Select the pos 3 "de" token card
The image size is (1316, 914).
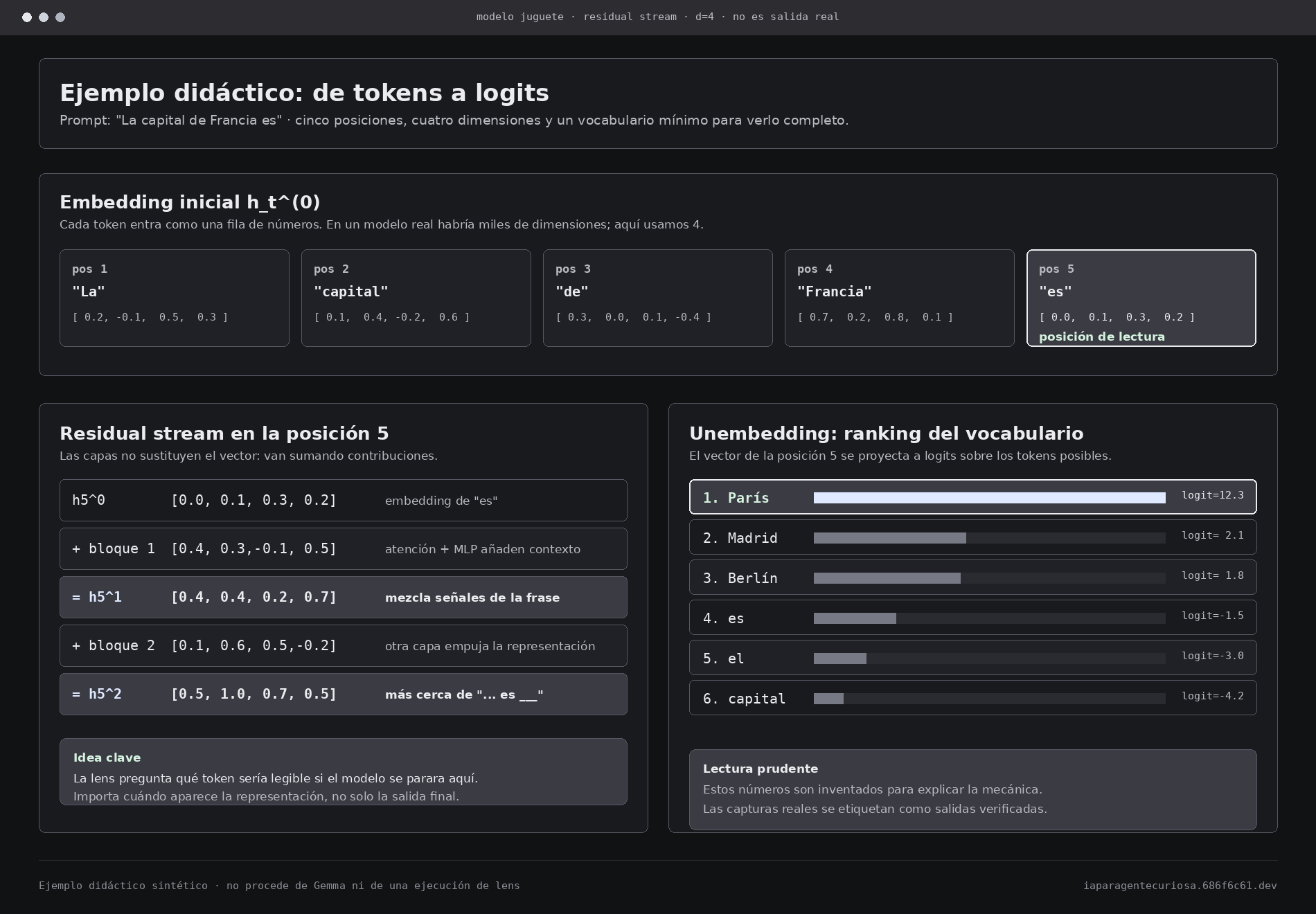point(658,298)
